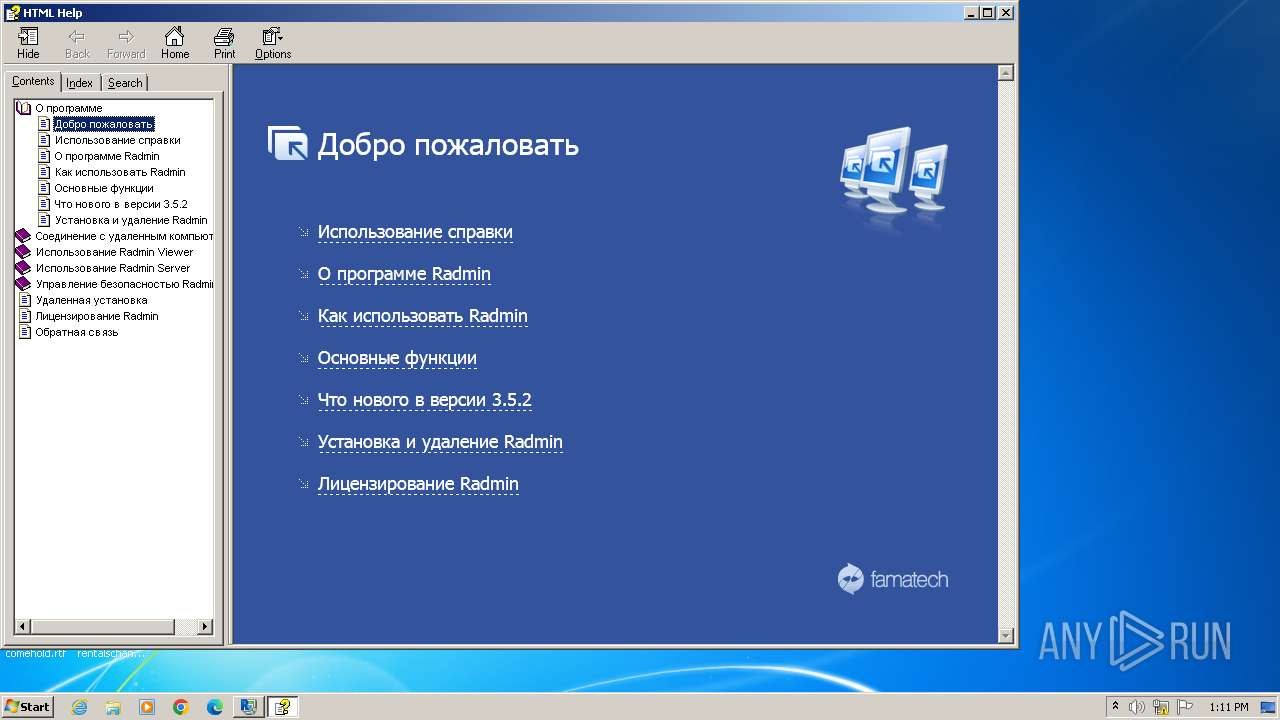Click tree horizontal scroll right arrow

coord(205,627)
